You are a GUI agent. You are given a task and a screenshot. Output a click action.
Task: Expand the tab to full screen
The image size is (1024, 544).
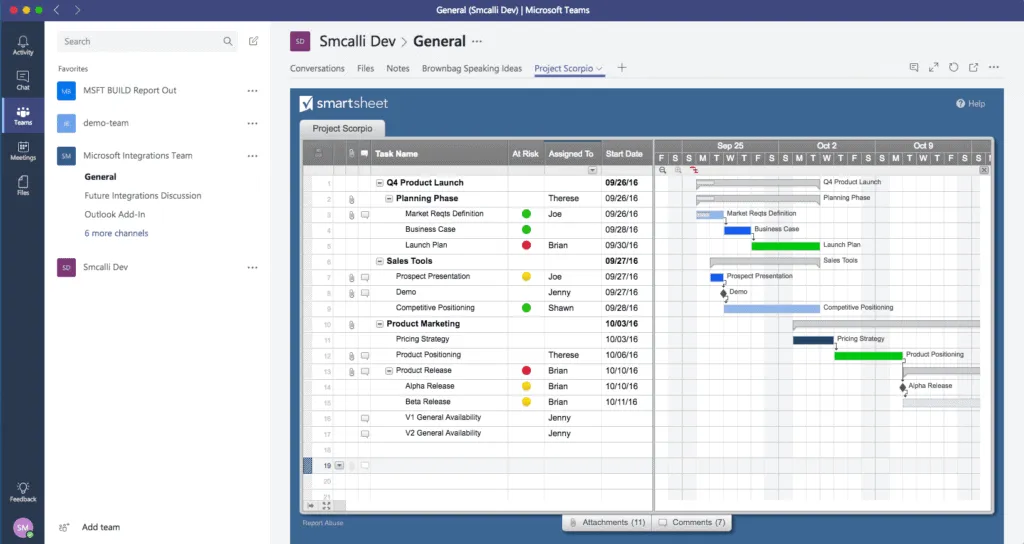pos(934,68)
